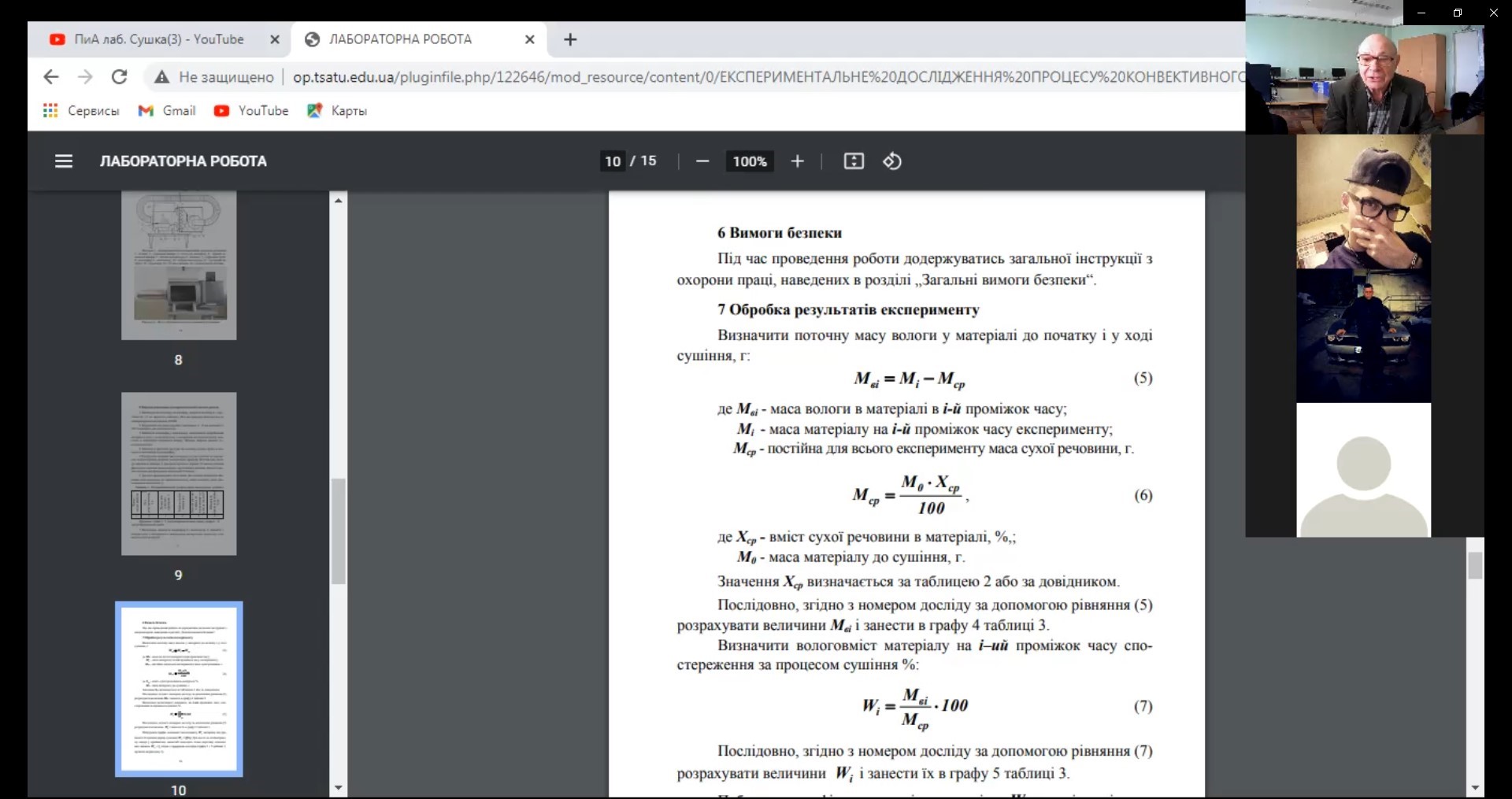
Task: View the 'Не защищено' site security info
Action: pos(214,77)
